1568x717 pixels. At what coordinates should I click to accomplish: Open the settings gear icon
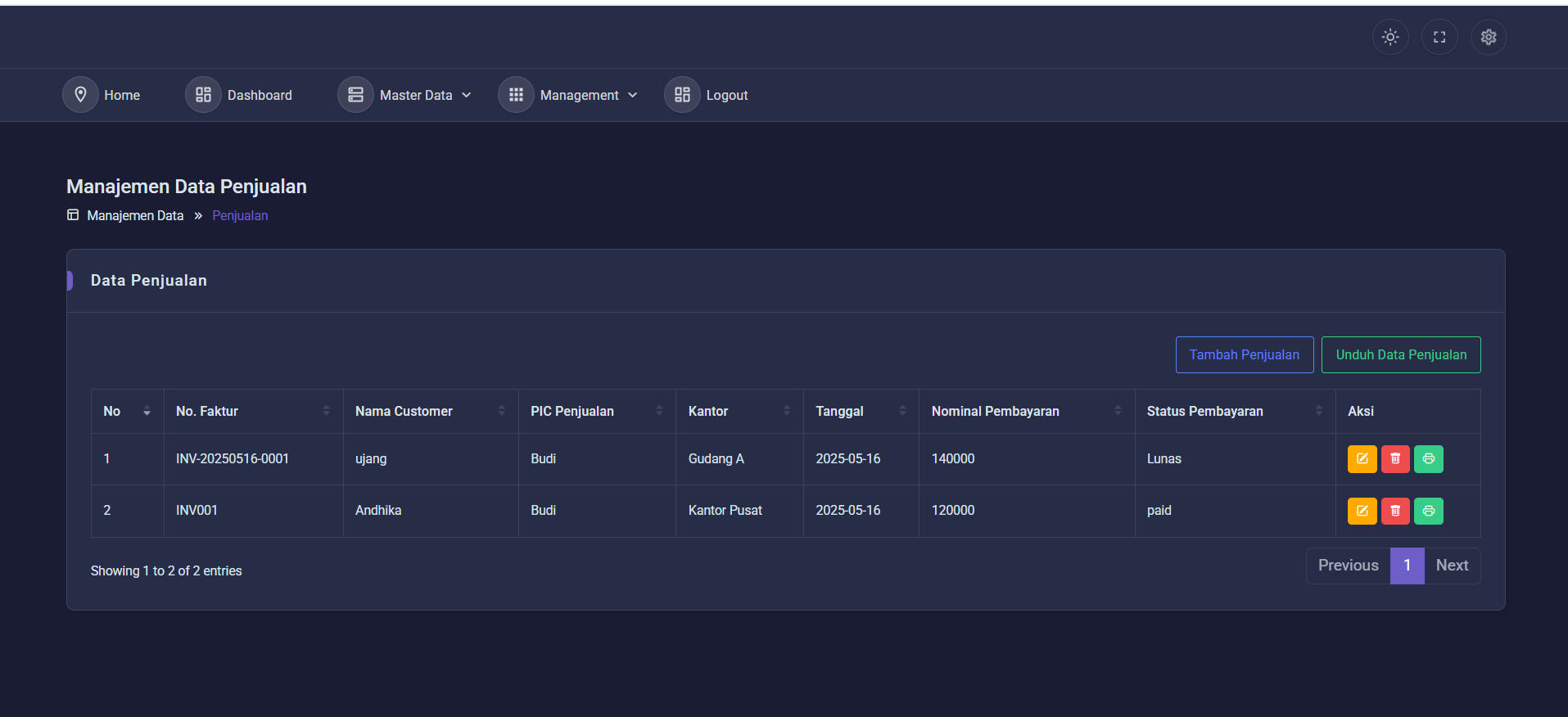1488,37
